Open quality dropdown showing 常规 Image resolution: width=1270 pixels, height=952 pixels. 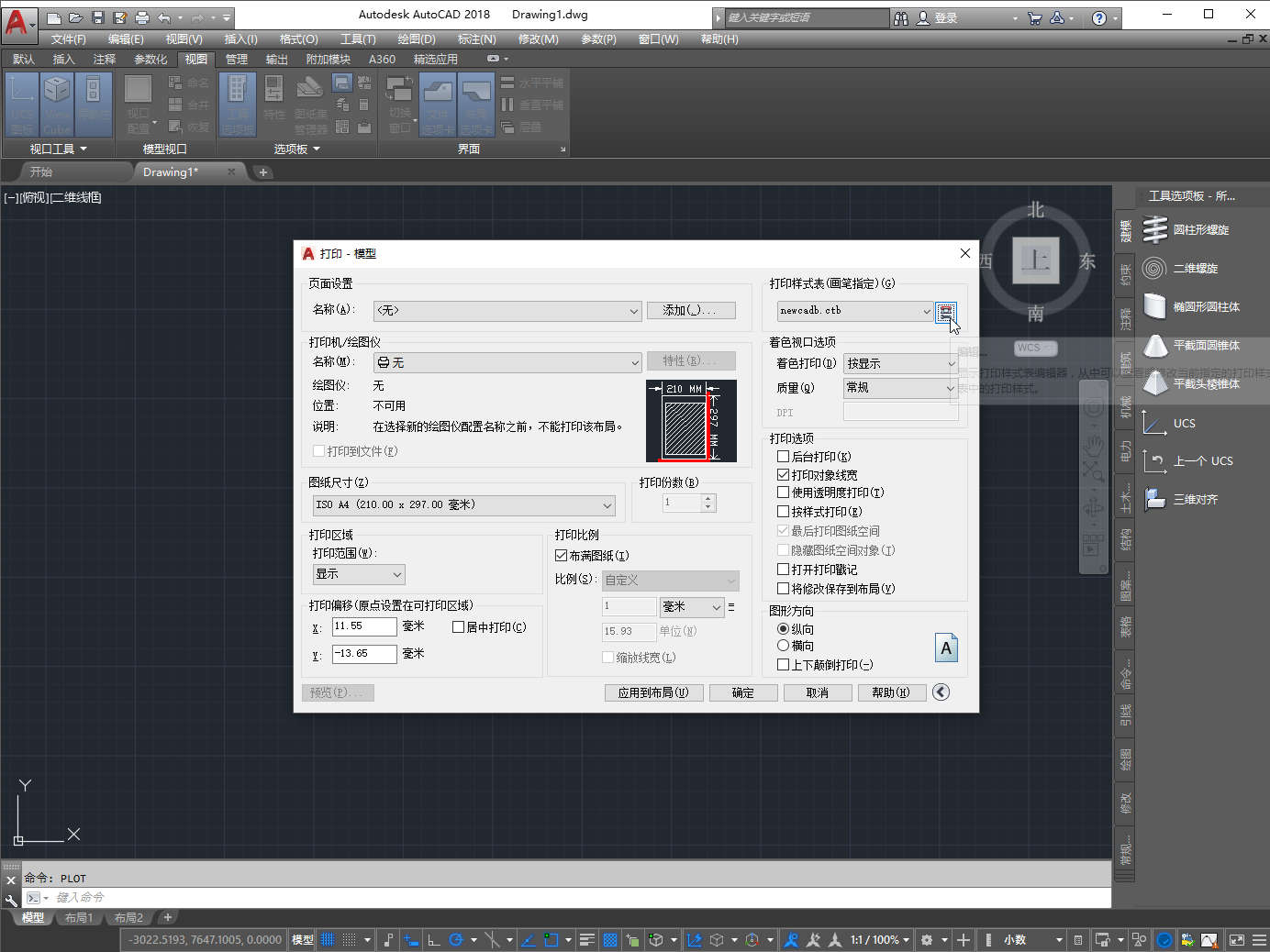pos(901,388)
